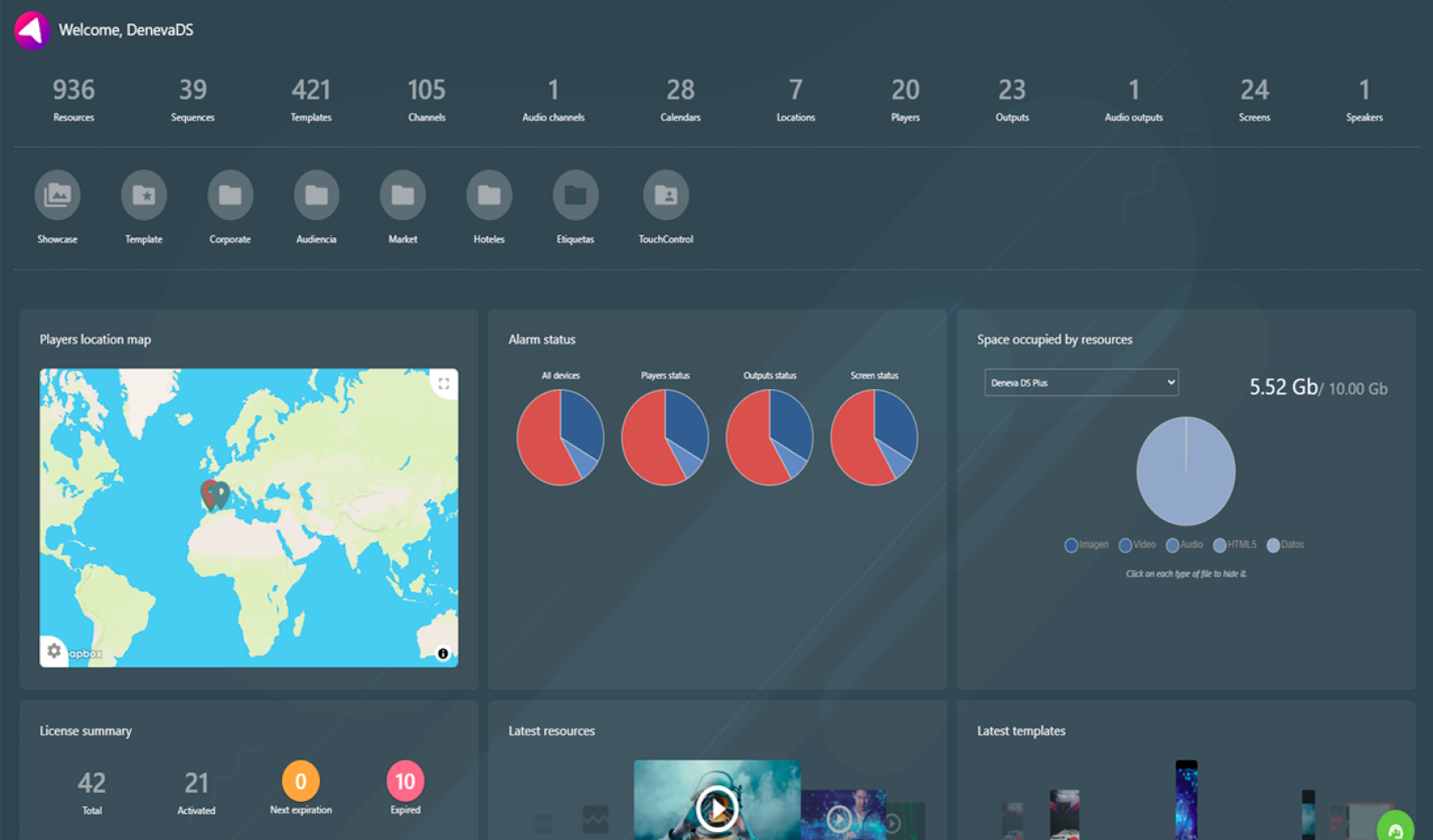Screen dimensions: 1433x840
Task: Toggle the Video file type legend
Action: [1137, 545]
